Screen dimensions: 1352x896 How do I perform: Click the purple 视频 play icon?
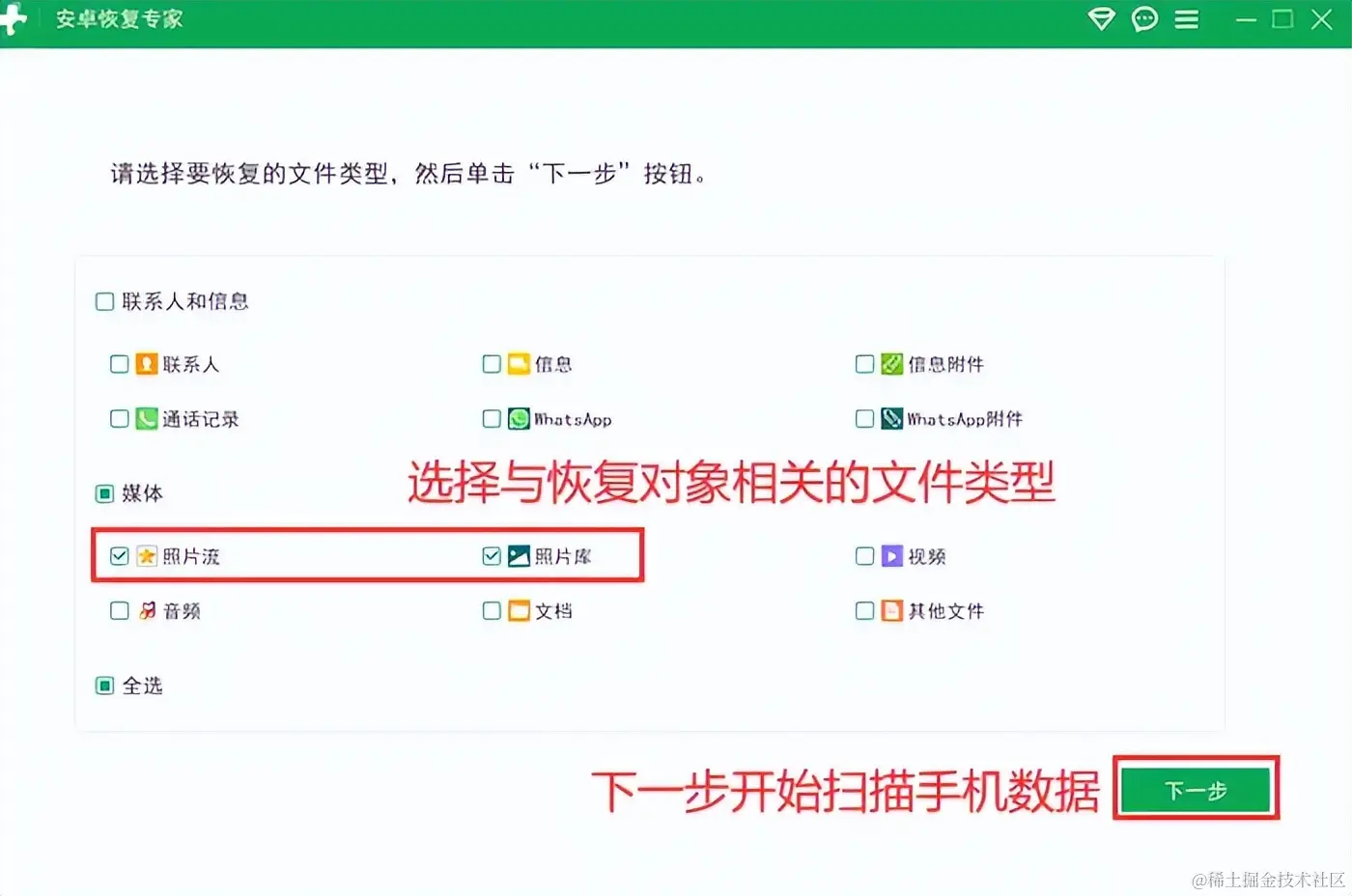click(891, 556)
